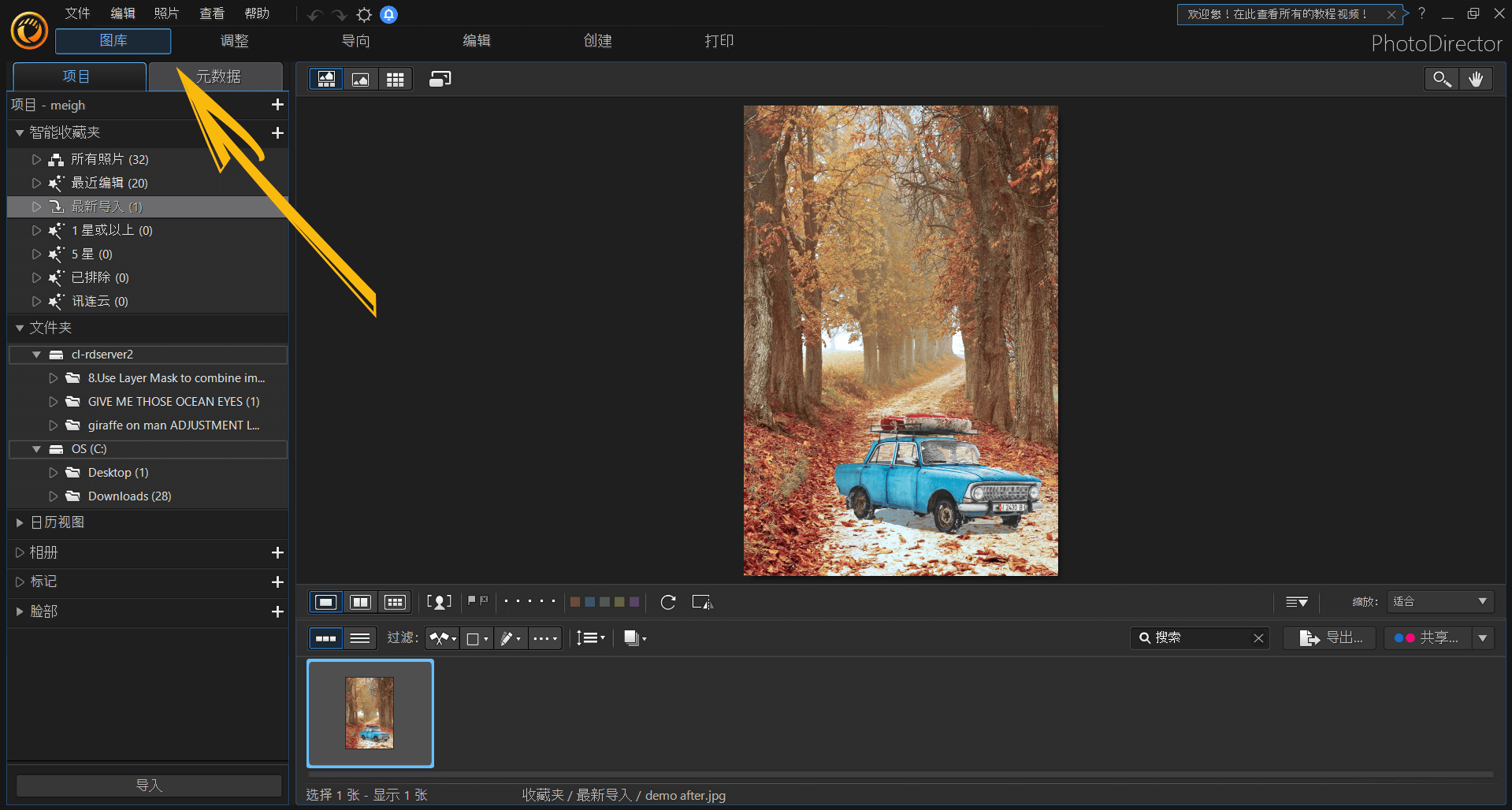Open the settings gear icon
Screen dimensions: 1512x810
click(364, 14)
